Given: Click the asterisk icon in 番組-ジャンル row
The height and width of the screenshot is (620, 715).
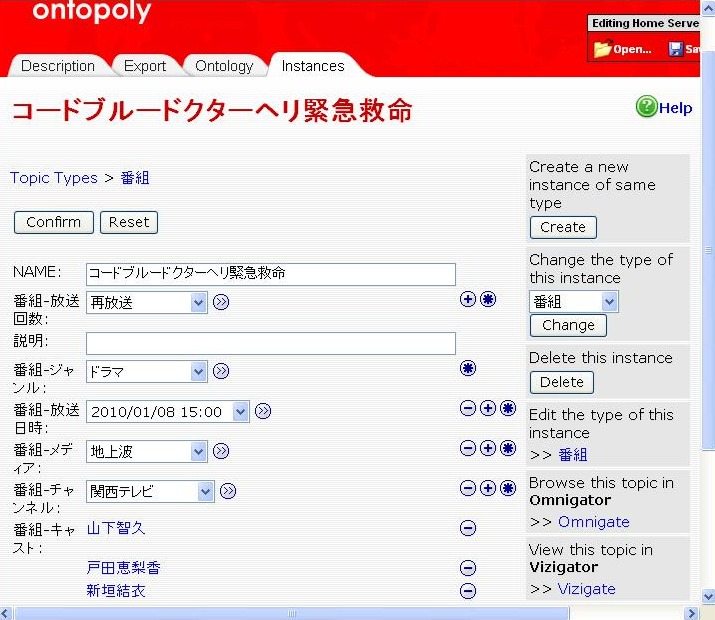Looking at the screenshot, I should coord(468,369).
